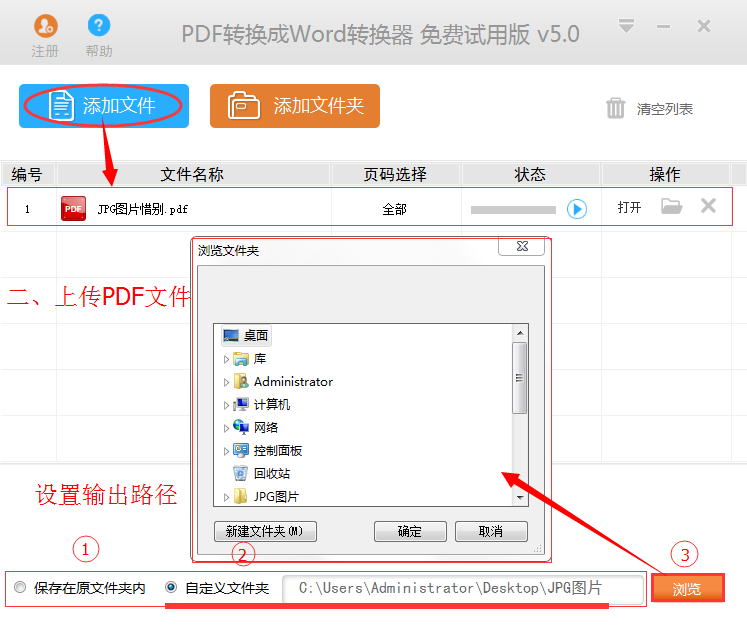Open the 帮助 help icon
The image size is (747, 628).
pos(99,26)
